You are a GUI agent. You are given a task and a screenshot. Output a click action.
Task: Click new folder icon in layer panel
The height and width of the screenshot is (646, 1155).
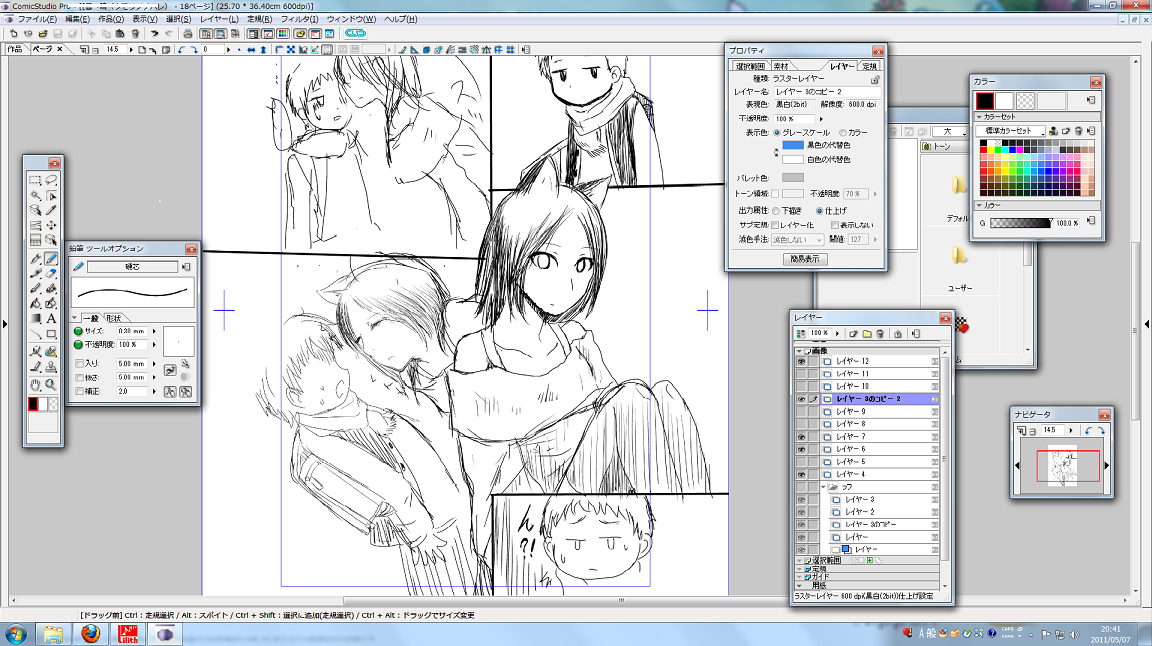coord(866,334)
